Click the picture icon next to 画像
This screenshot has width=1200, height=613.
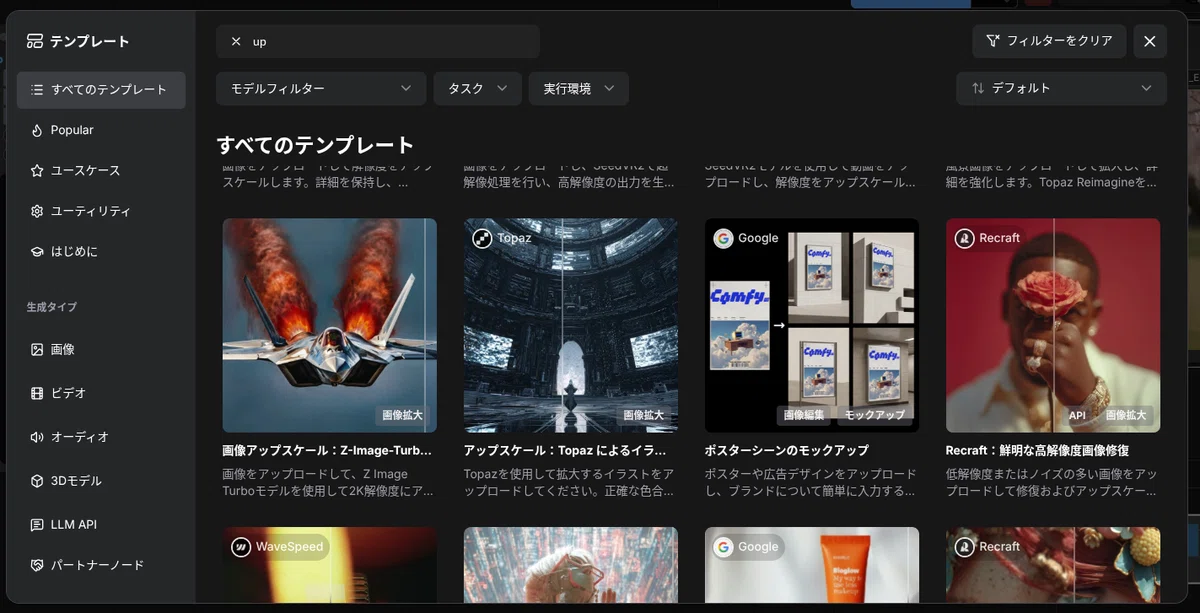(37, 349)
